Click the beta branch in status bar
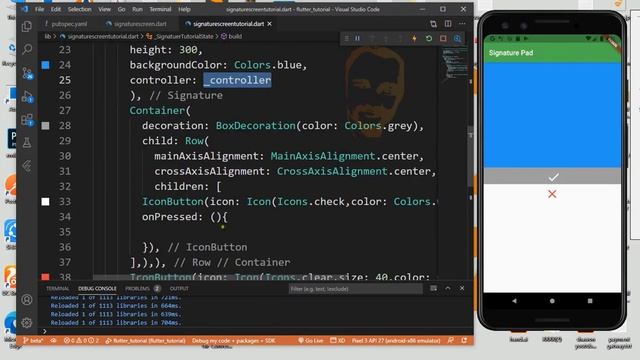 point(33,340)
